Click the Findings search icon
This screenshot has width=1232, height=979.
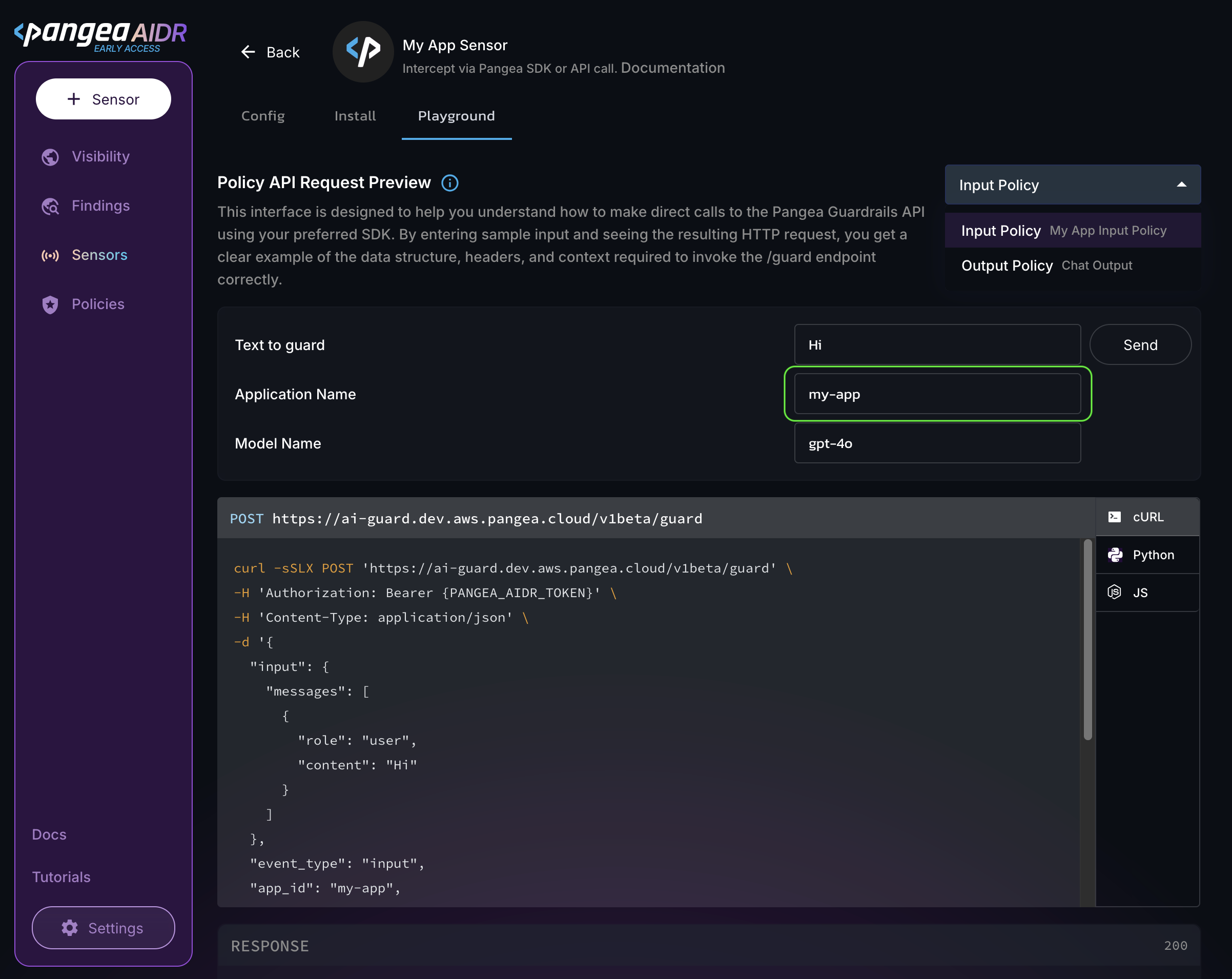[50, 207]
